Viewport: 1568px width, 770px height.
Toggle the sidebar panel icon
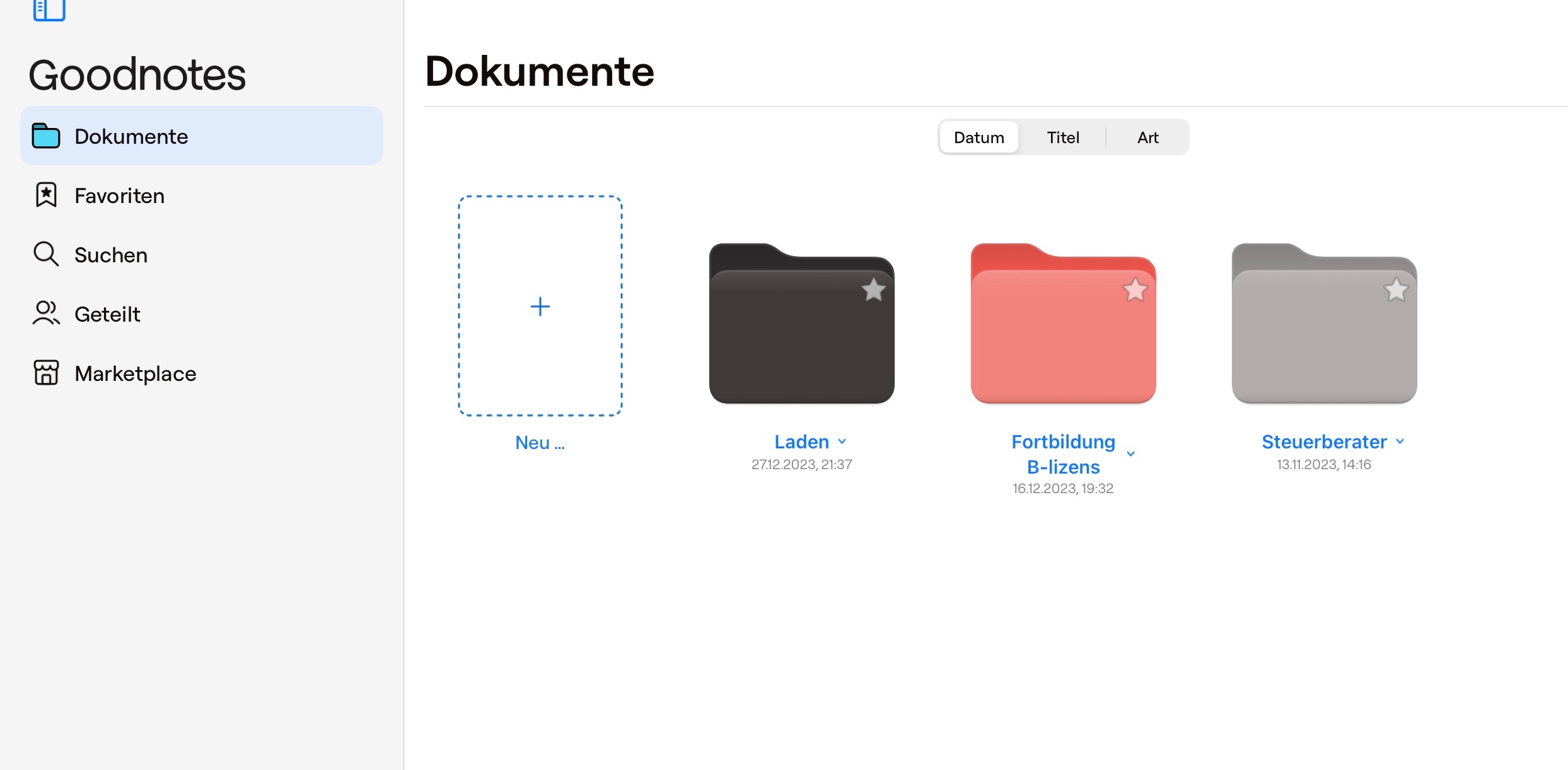point(49,9)
